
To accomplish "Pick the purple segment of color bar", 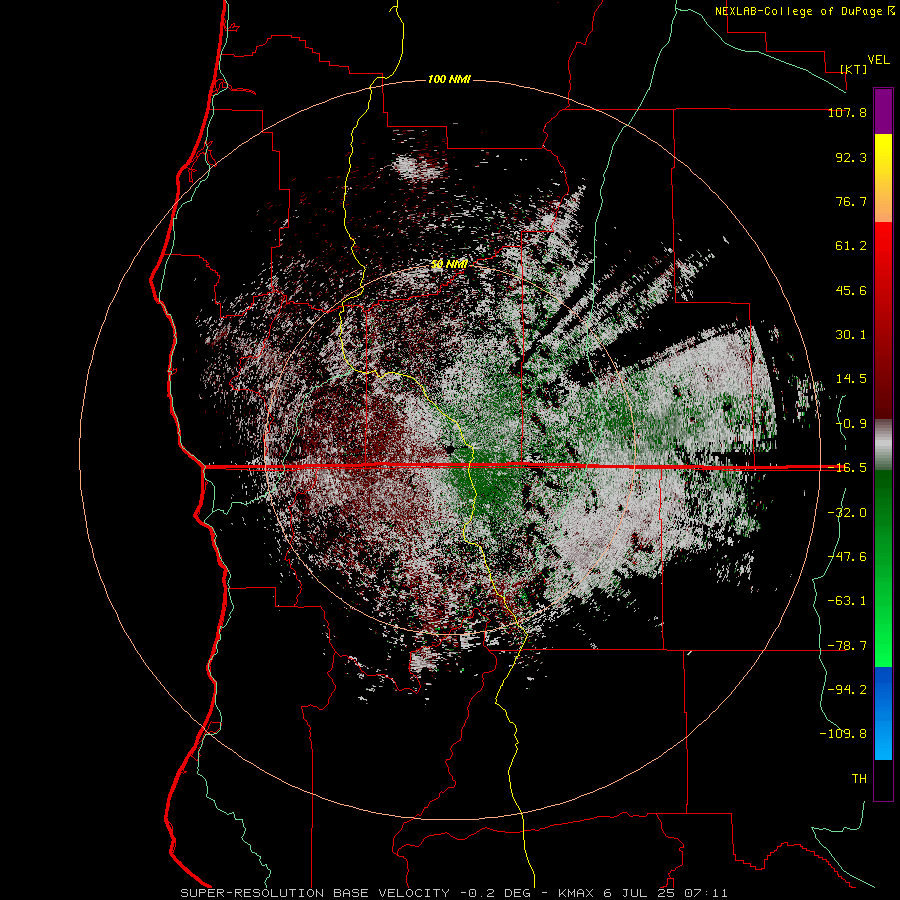I will pos(883,111).
